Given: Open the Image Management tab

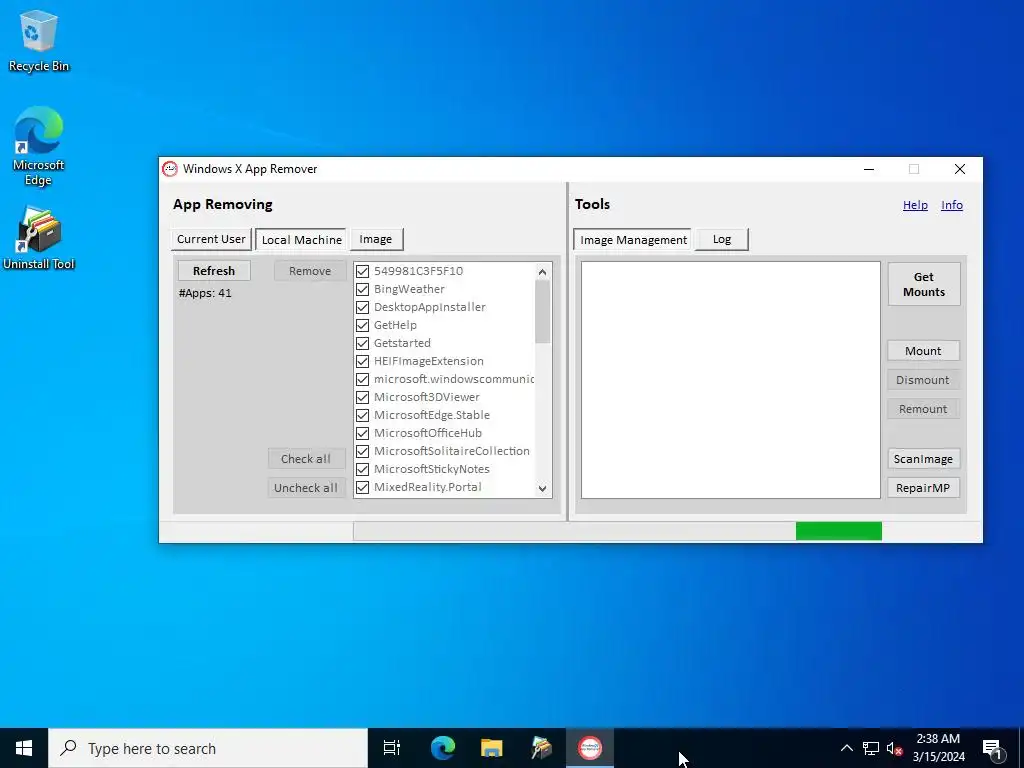Looking at the screenshot, I should click(x=632, y=240).
